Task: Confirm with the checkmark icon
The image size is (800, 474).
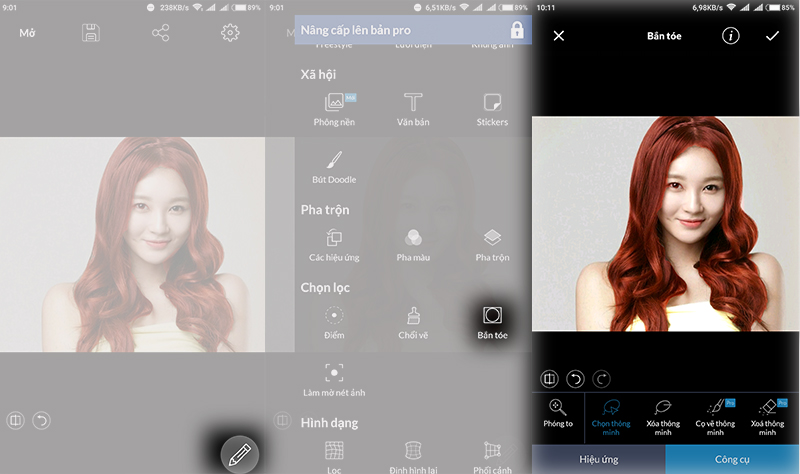Action: coord(772,36)
